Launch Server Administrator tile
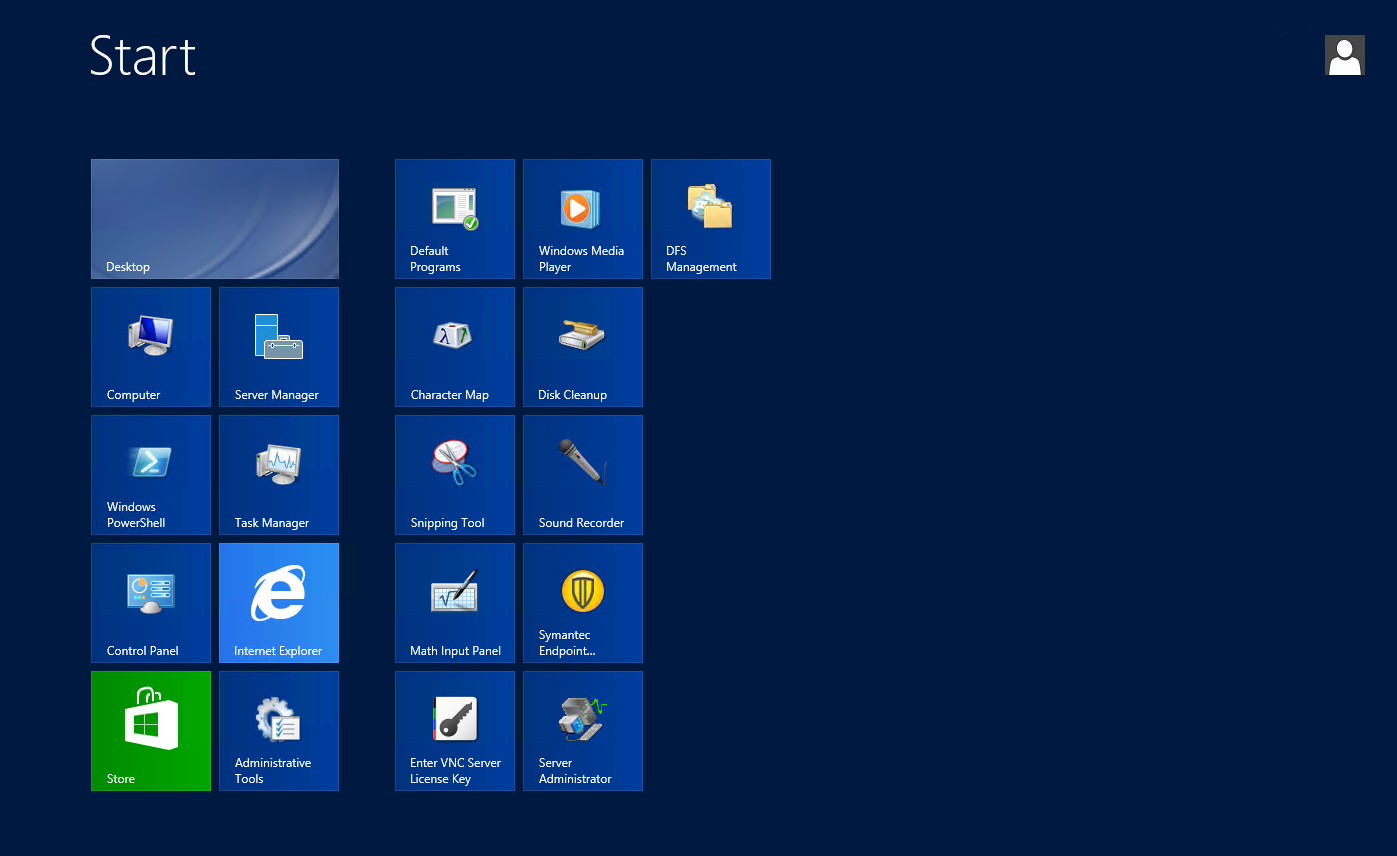 583,731
